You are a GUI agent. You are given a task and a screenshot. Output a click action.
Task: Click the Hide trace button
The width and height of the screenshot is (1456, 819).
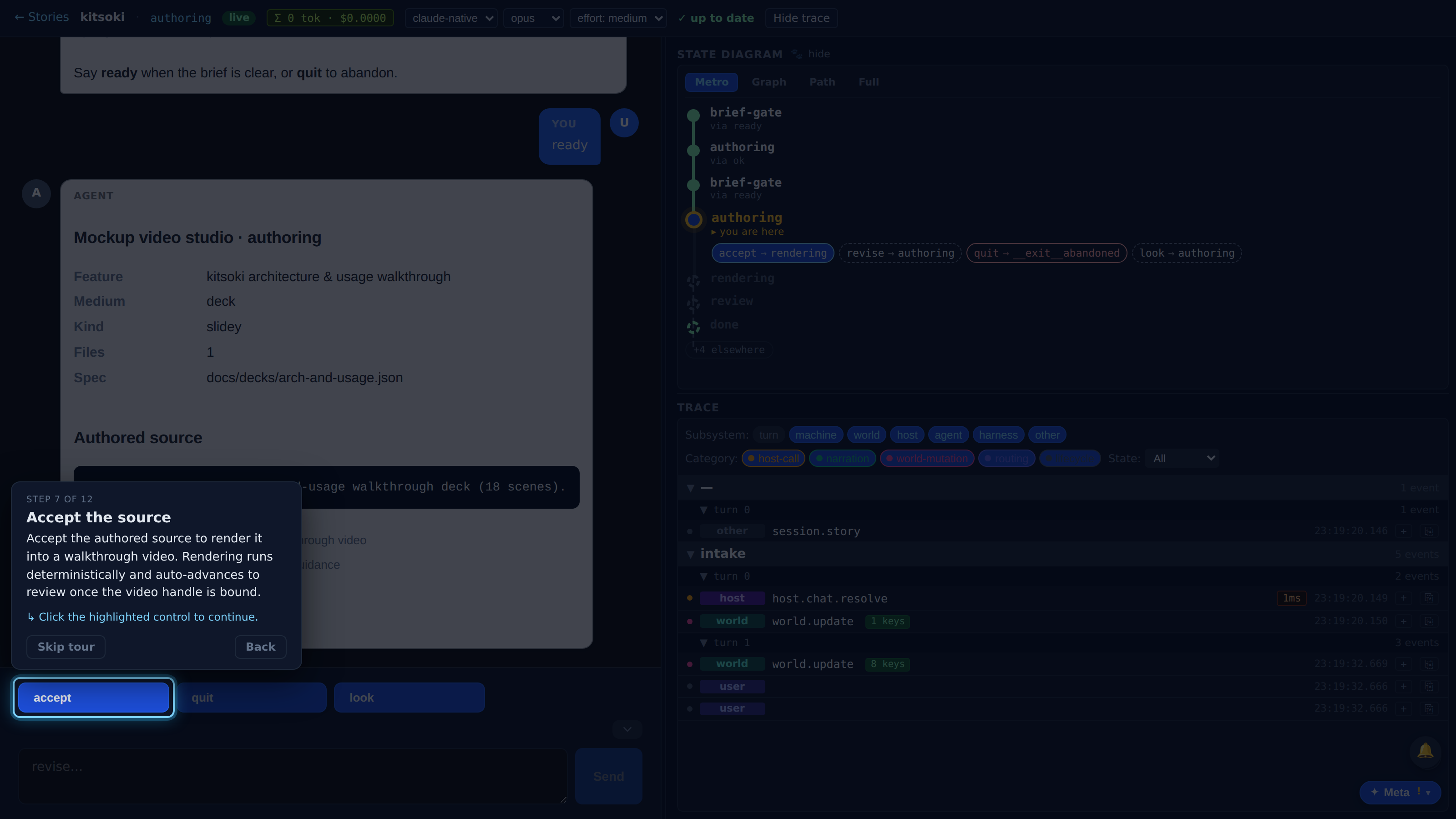pos(801,18)
